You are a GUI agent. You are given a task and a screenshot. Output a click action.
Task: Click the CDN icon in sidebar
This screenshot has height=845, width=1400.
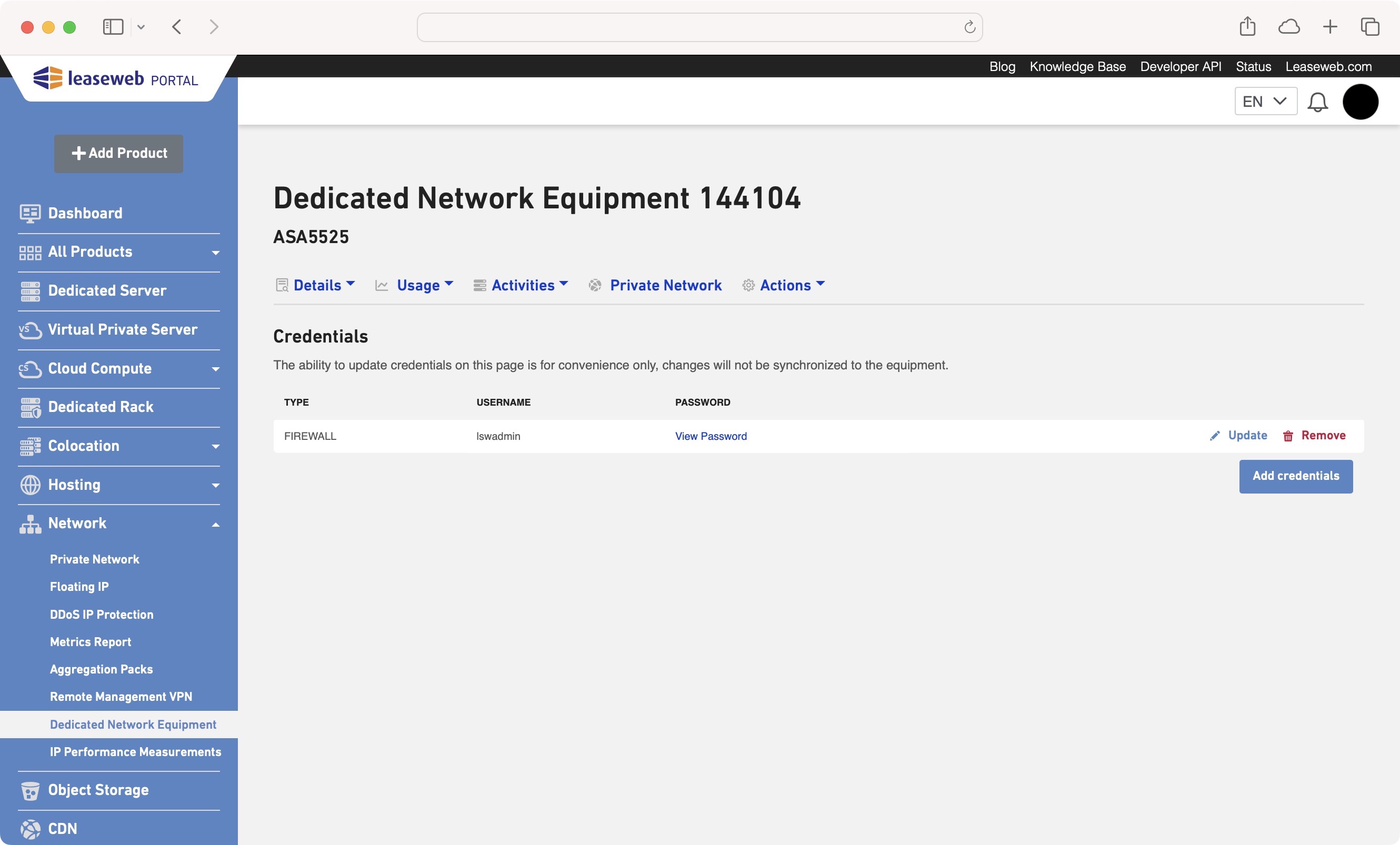pos(30,829)
